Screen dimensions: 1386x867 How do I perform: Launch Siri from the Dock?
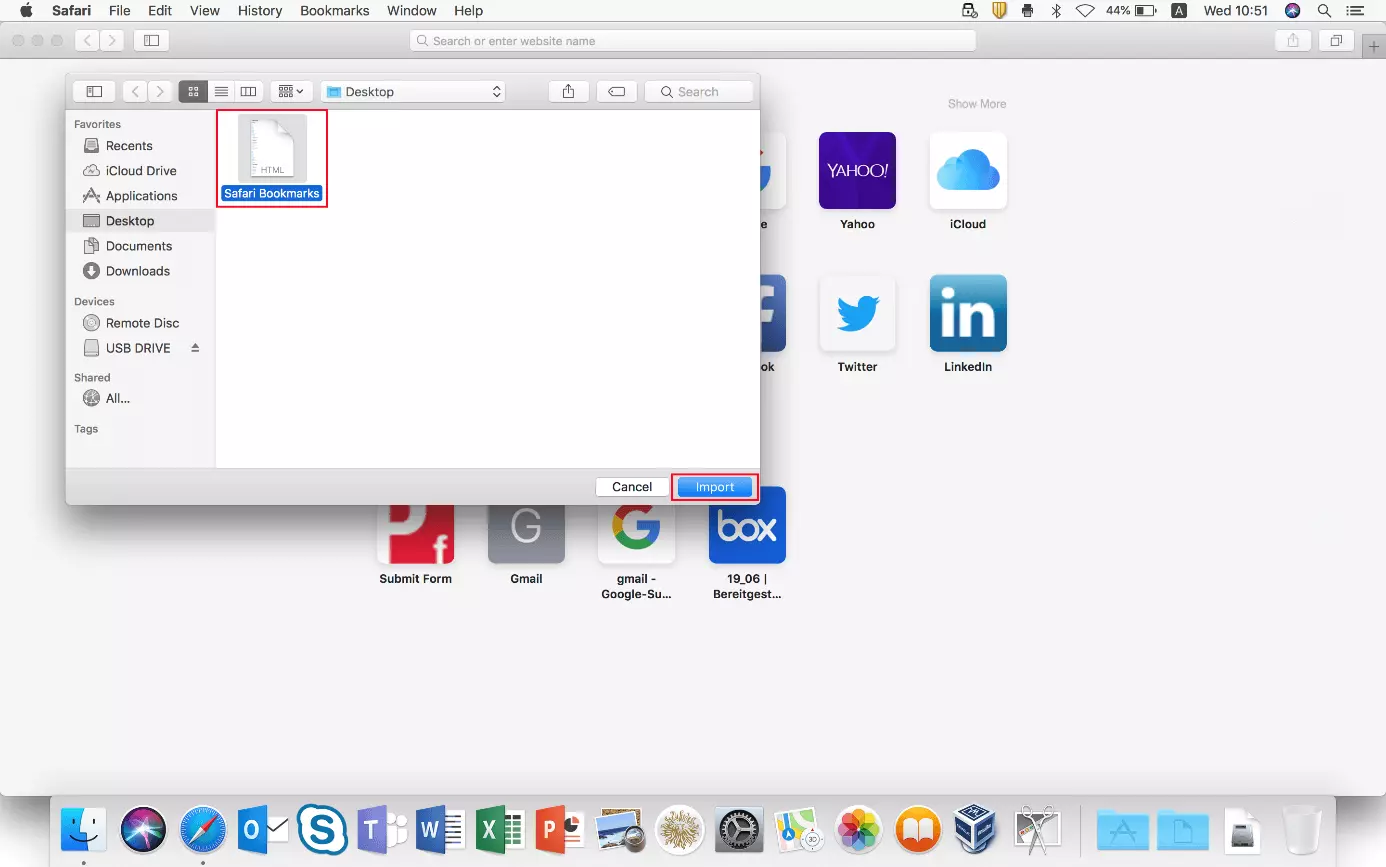tap(143, 829)
